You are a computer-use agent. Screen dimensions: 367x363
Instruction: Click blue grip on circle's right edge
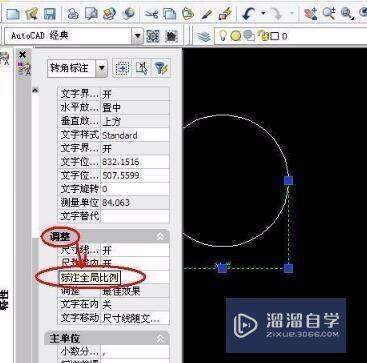(x=289, y=181)
